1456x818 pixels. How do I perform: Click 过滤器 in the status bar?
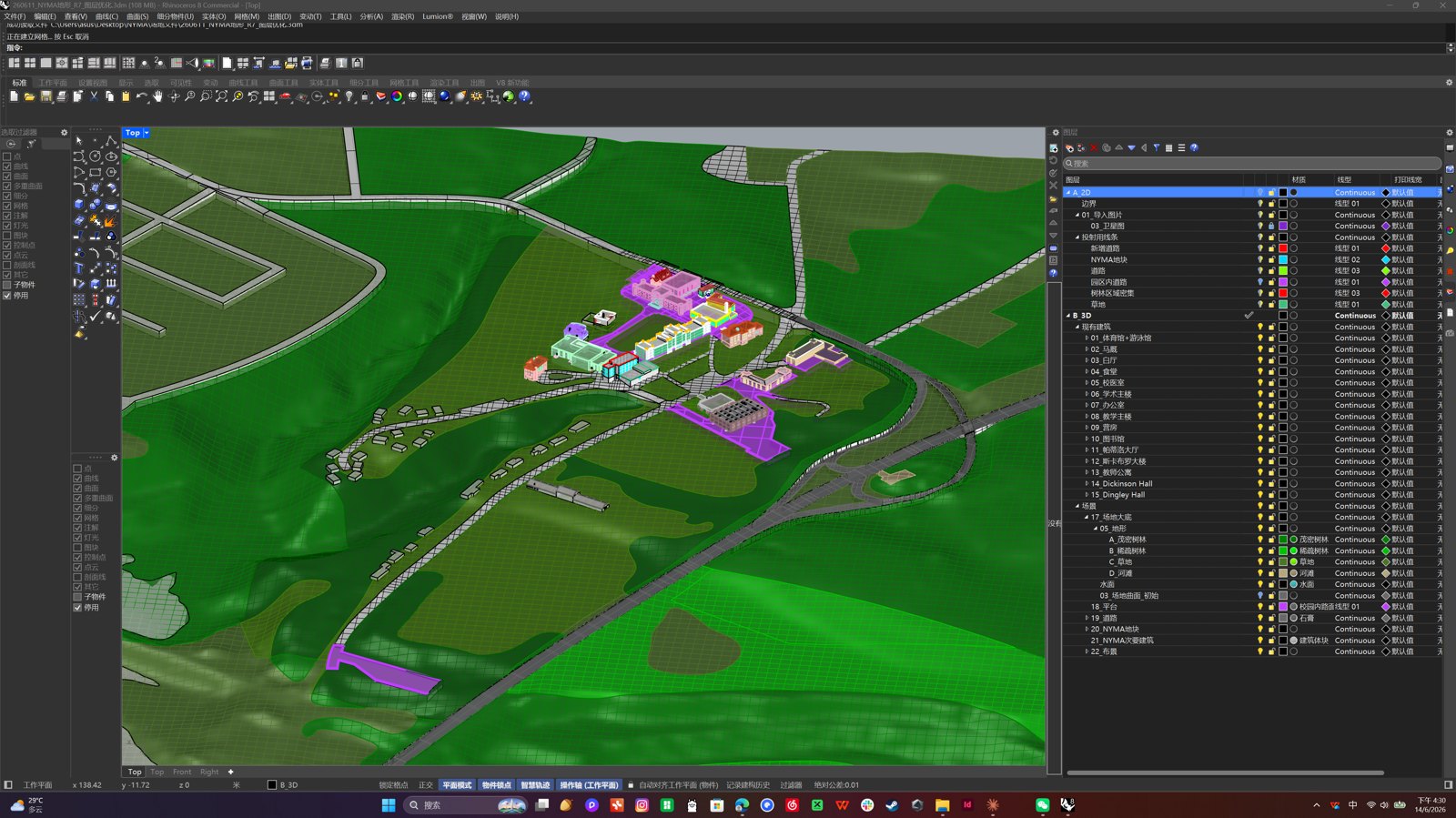pos(791,785)
